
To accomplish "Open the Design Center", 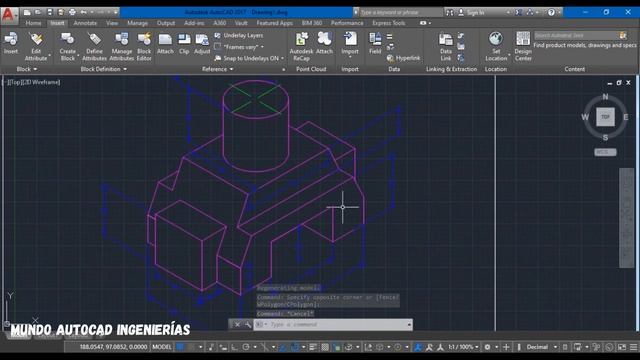I will point(523,47).
